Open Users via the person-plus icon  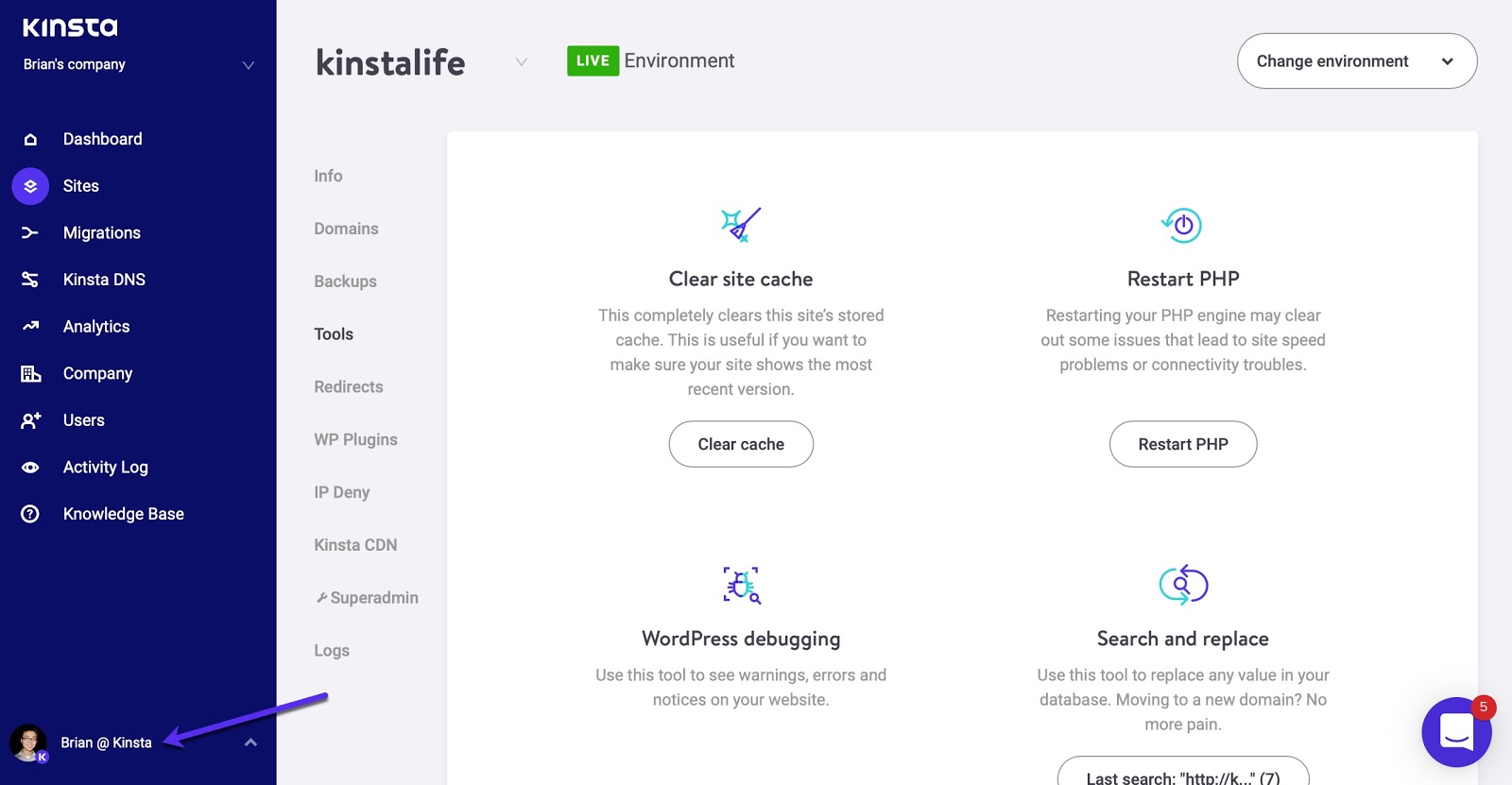pos(29,419)
